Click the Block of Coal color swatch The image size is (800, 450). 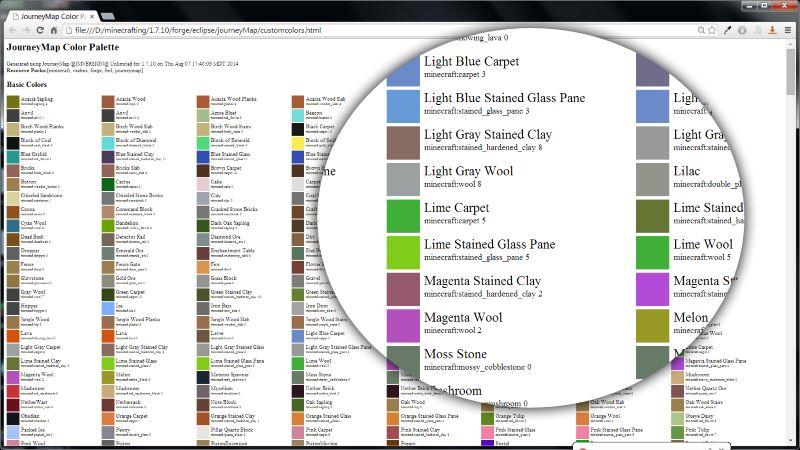tap(13, 142)
